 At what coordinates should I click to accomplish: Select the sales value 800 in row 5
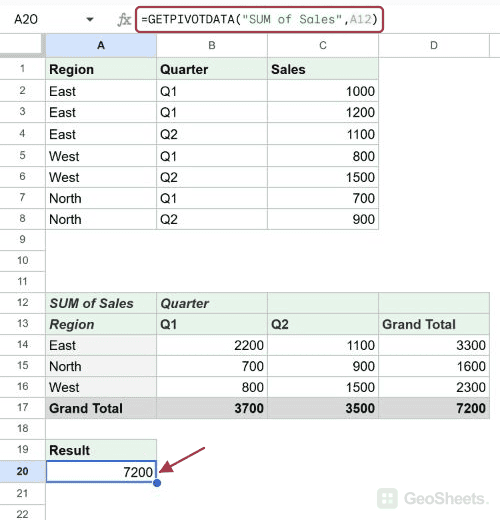pyautogui.click(x=323, y=156)
